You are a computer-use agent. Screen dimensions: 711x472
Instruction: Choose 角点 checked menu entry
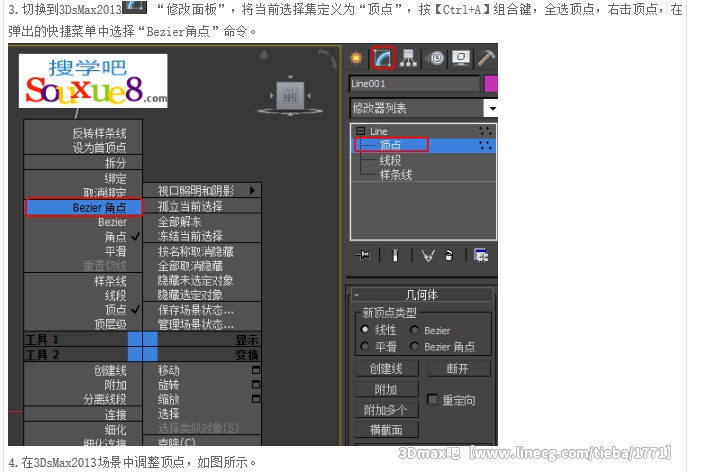(x=116, y=237)
